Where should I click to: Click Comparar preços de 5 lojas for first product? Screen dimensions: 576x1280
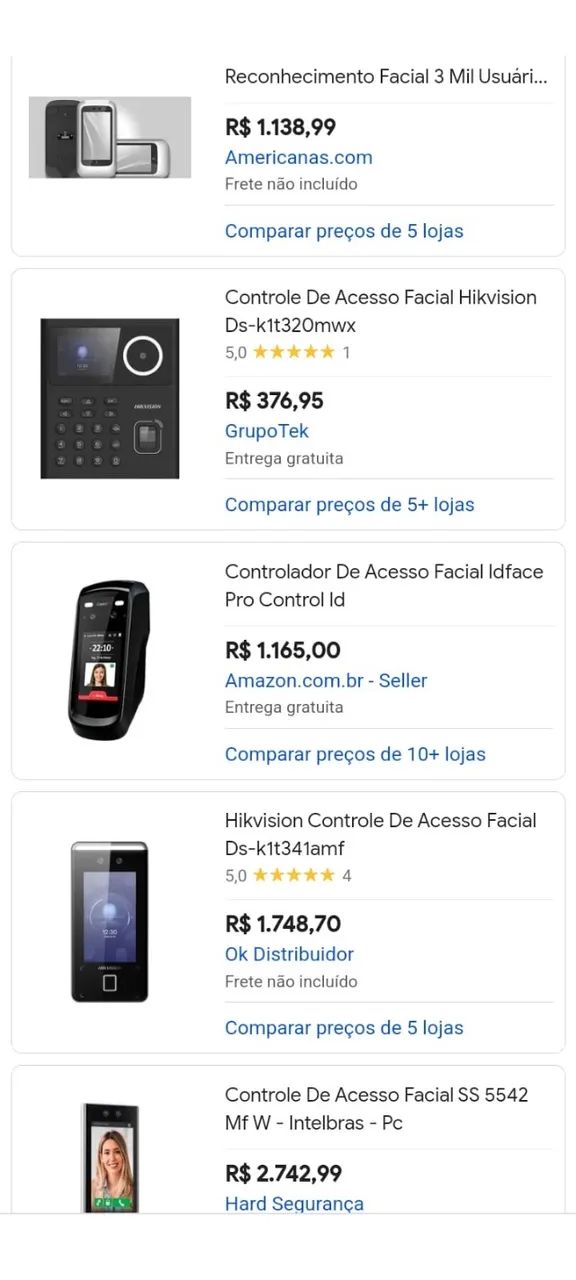pyautogui.click(x=344, y=231)
